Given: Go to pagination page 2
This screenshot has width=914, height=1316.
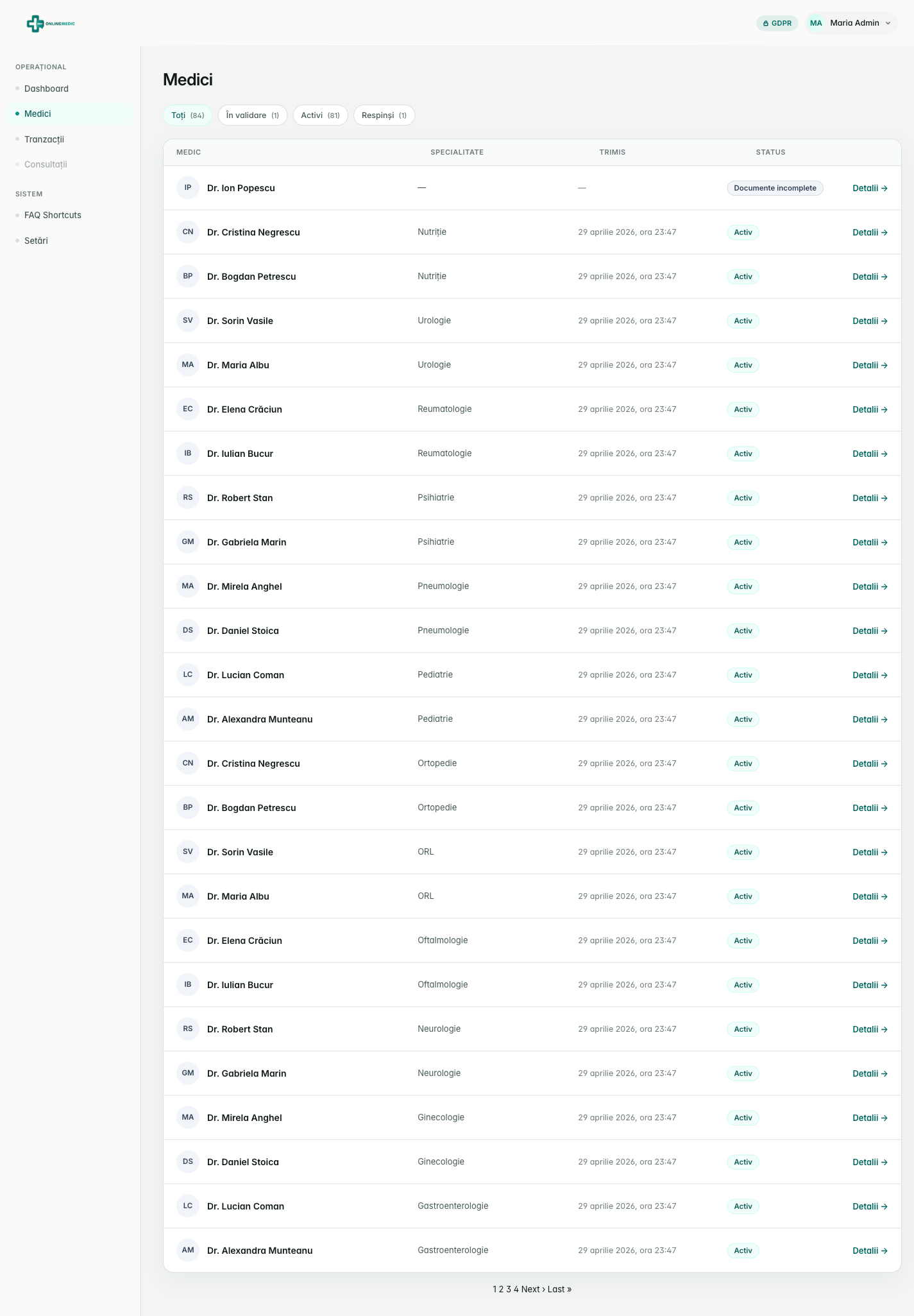Looking at the screenshot, I should (501, 1289).
